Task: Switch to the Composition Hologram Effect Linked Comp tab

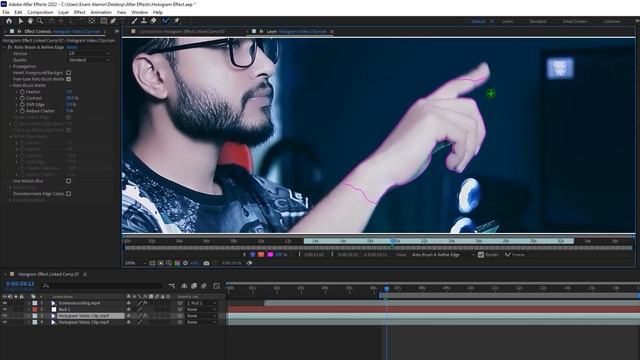Action: (x=182, y=31)
